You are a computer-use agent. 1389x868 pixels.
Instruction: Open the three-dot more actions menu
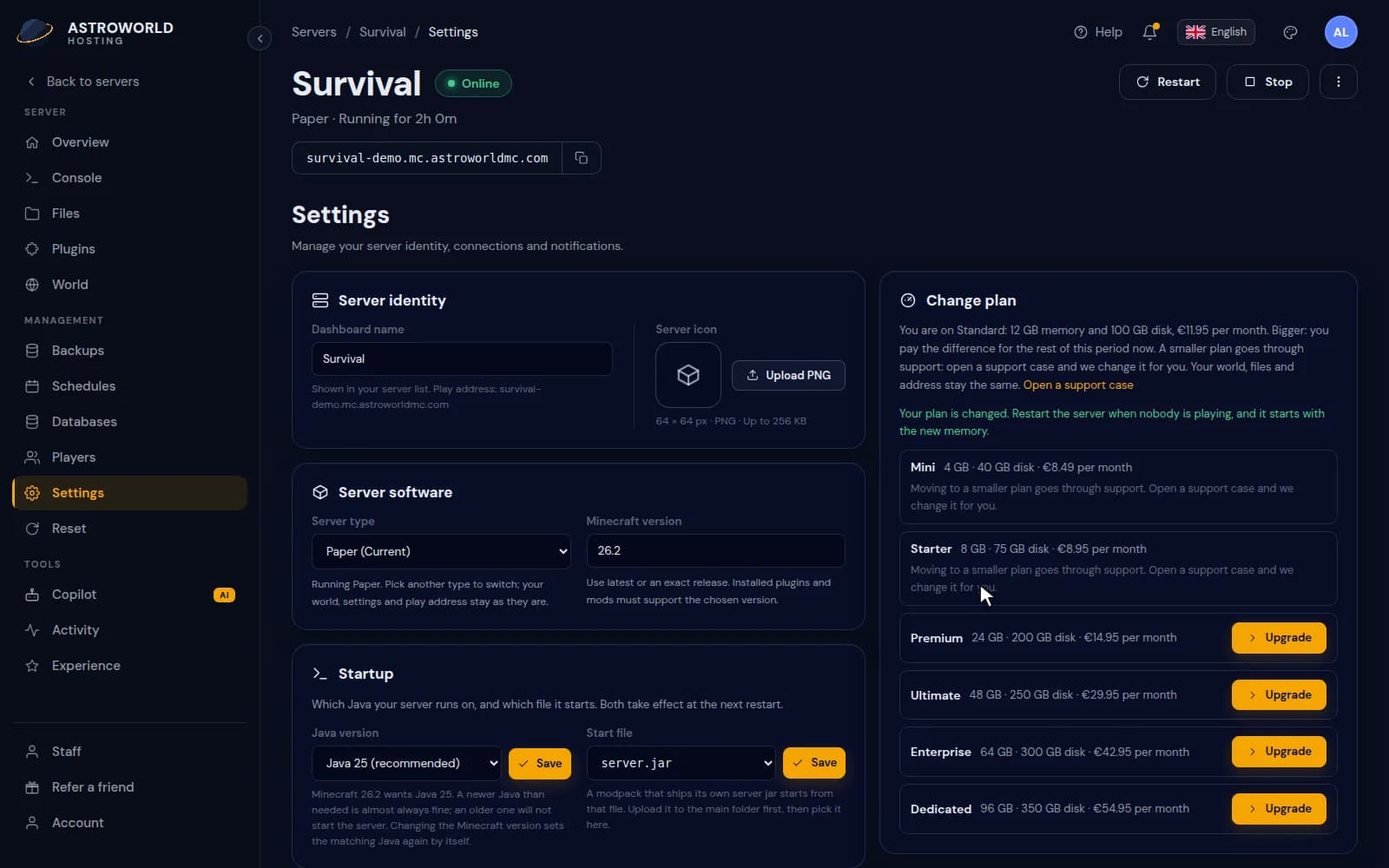1338,82
